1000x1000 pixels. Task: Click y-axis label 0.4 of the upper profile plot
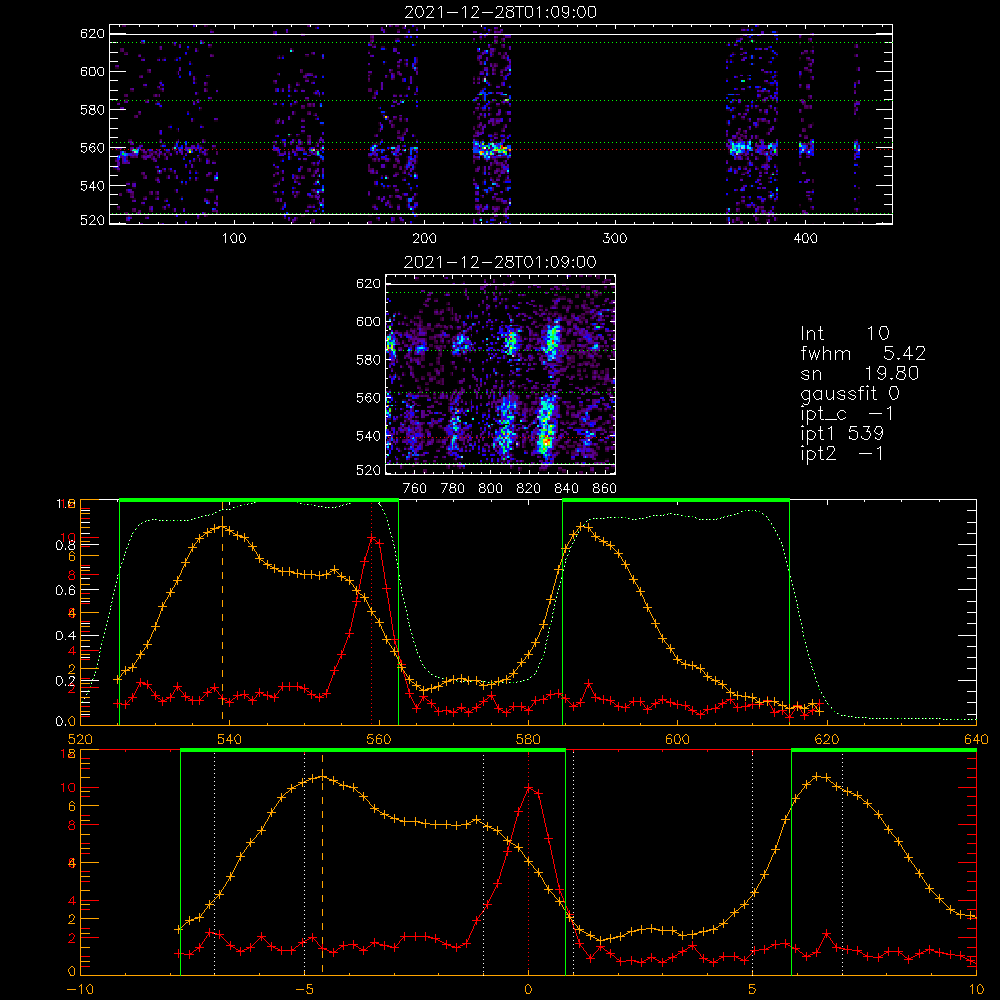65,635
